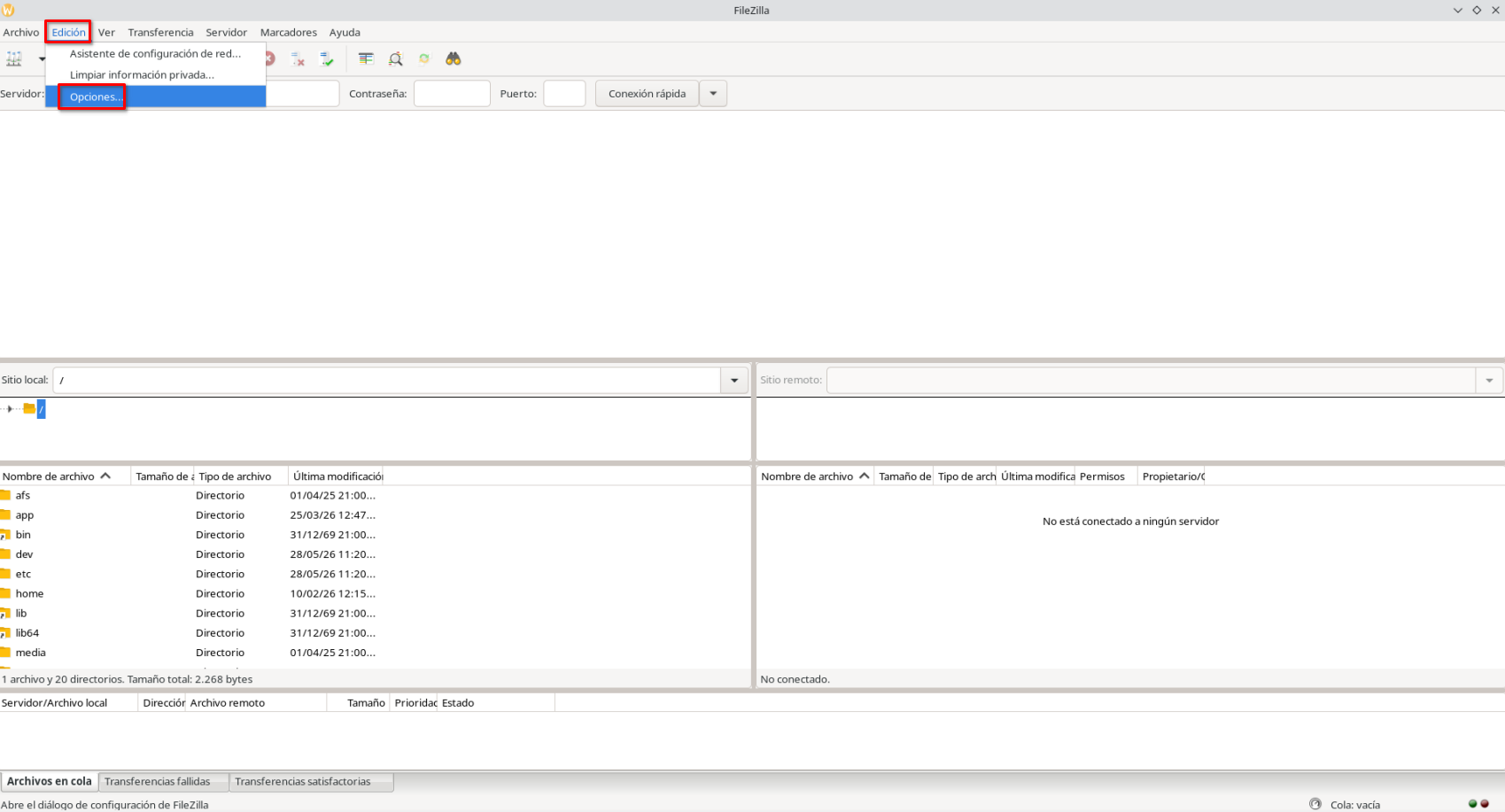Click the speed limit gauge icon in status bar
1505x812 pixels.
pyautogui.click(x=1315, y=804)
